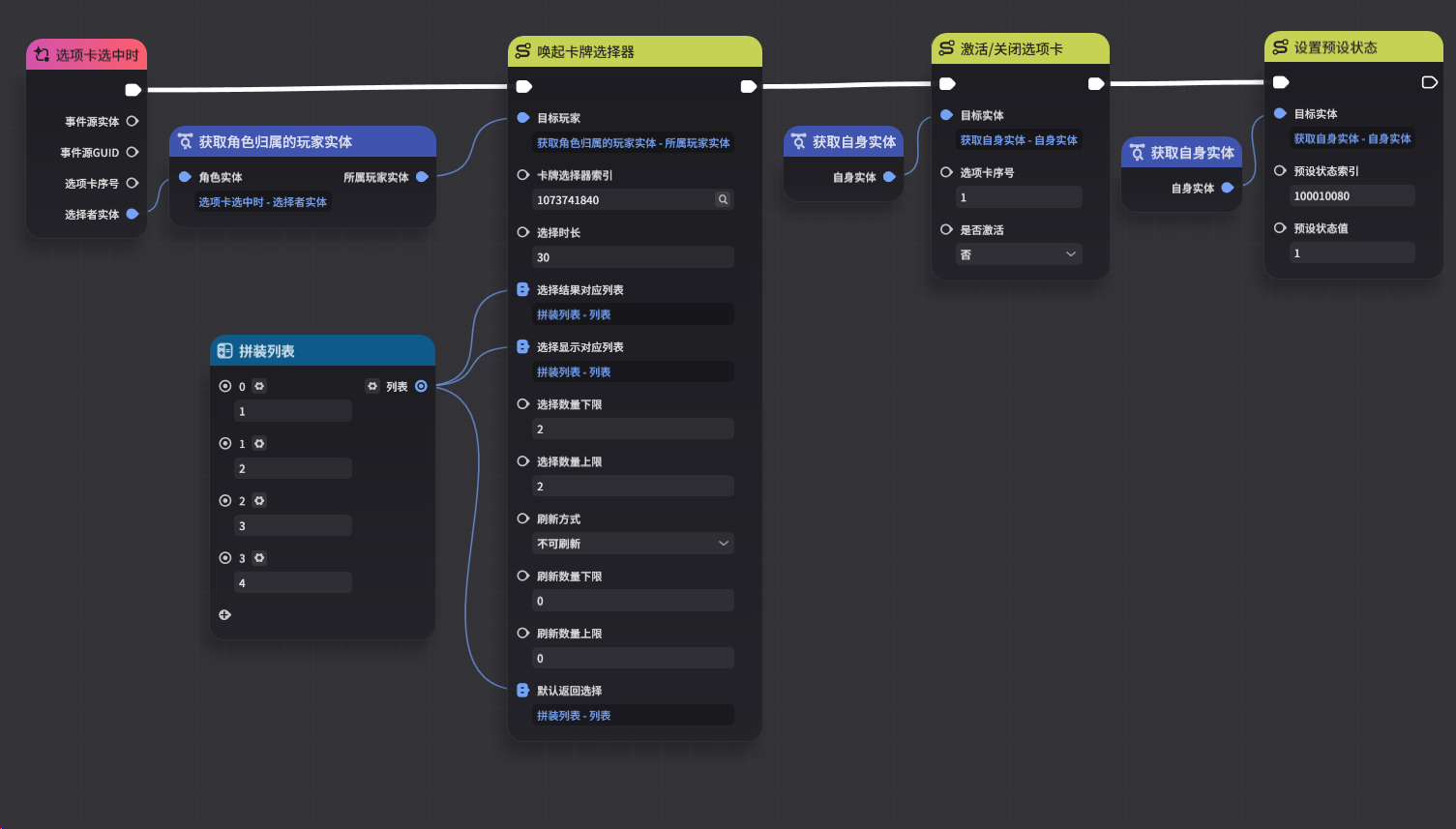This screenshot has width=1456, height=829.
Task: Click '拼装列表 - 列表' under 默认返回选择
Action: coord(574,716)
